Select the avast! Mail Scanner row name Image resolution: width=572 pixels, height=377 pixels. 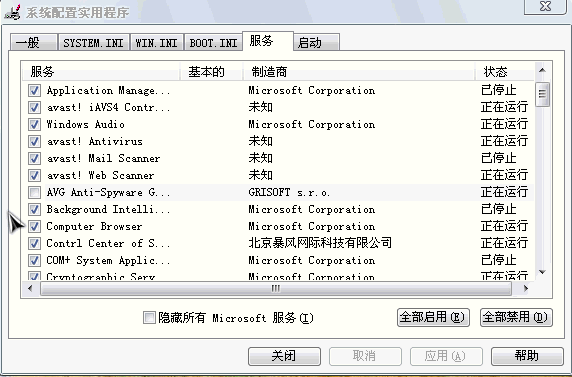104,158
